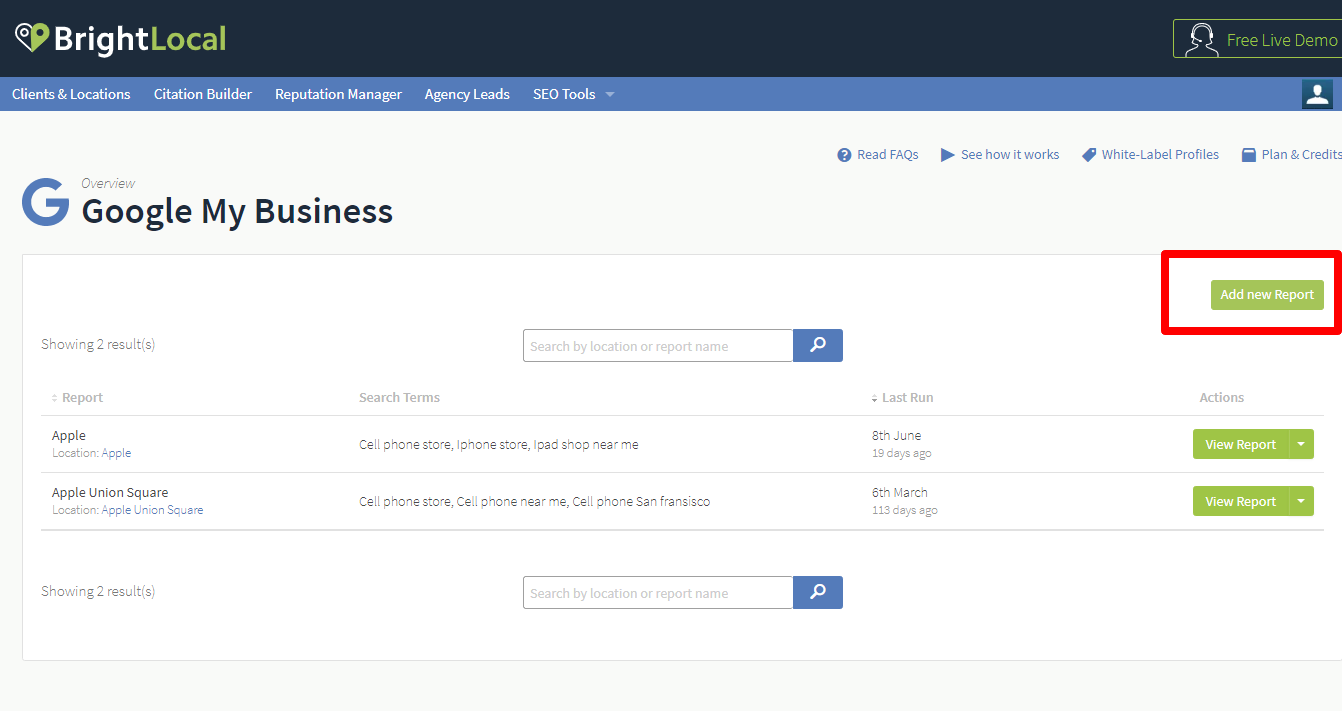Select the Apple search terms text

coord(499,445)
